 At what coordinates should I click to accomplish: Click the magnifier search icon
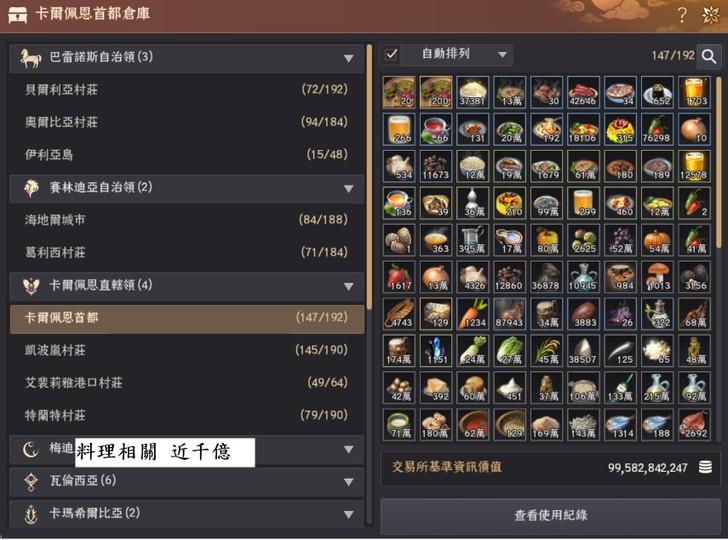709,56
